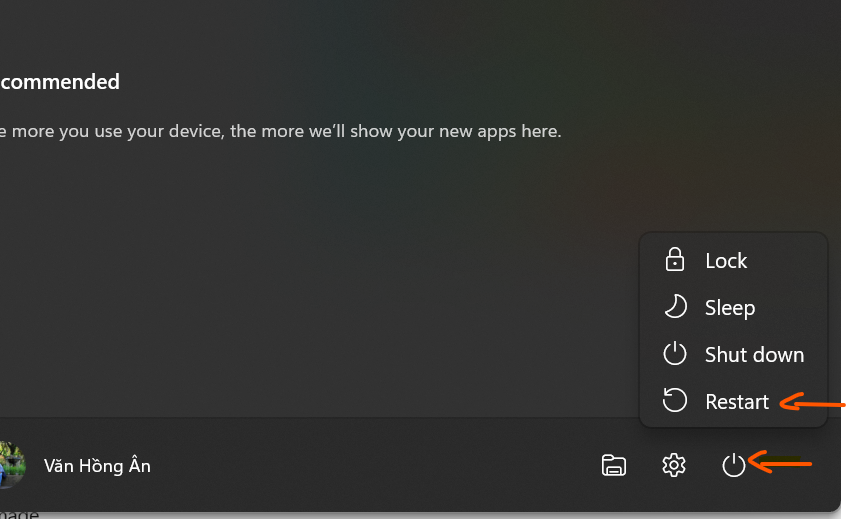The width and height of the screenshot is (846, 519).
Task: Click the crescent moon Sleep icon
Action: (x=675, y=308)
